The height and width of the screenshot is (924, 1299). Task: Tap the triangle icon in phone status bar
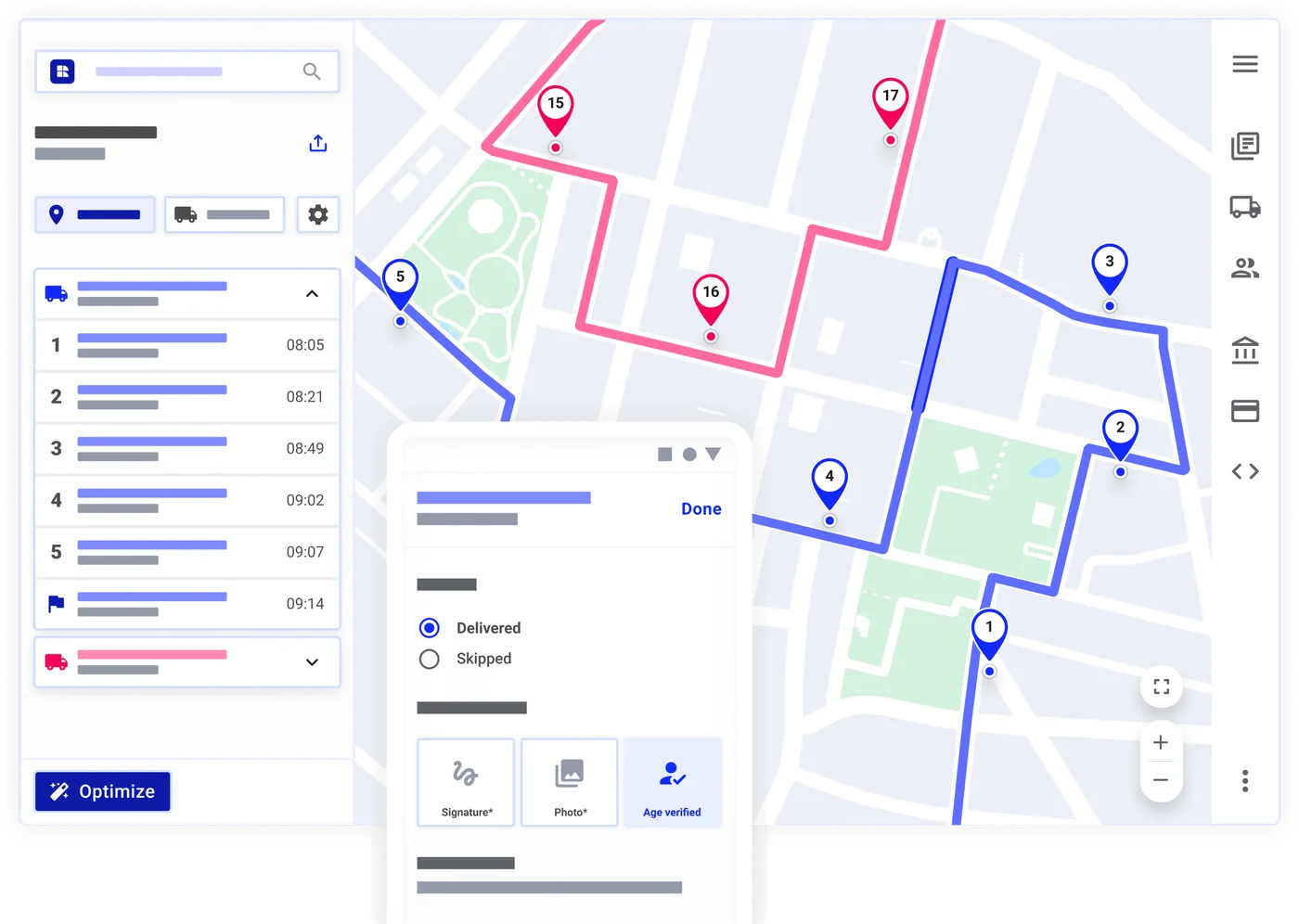pos(713,455)
